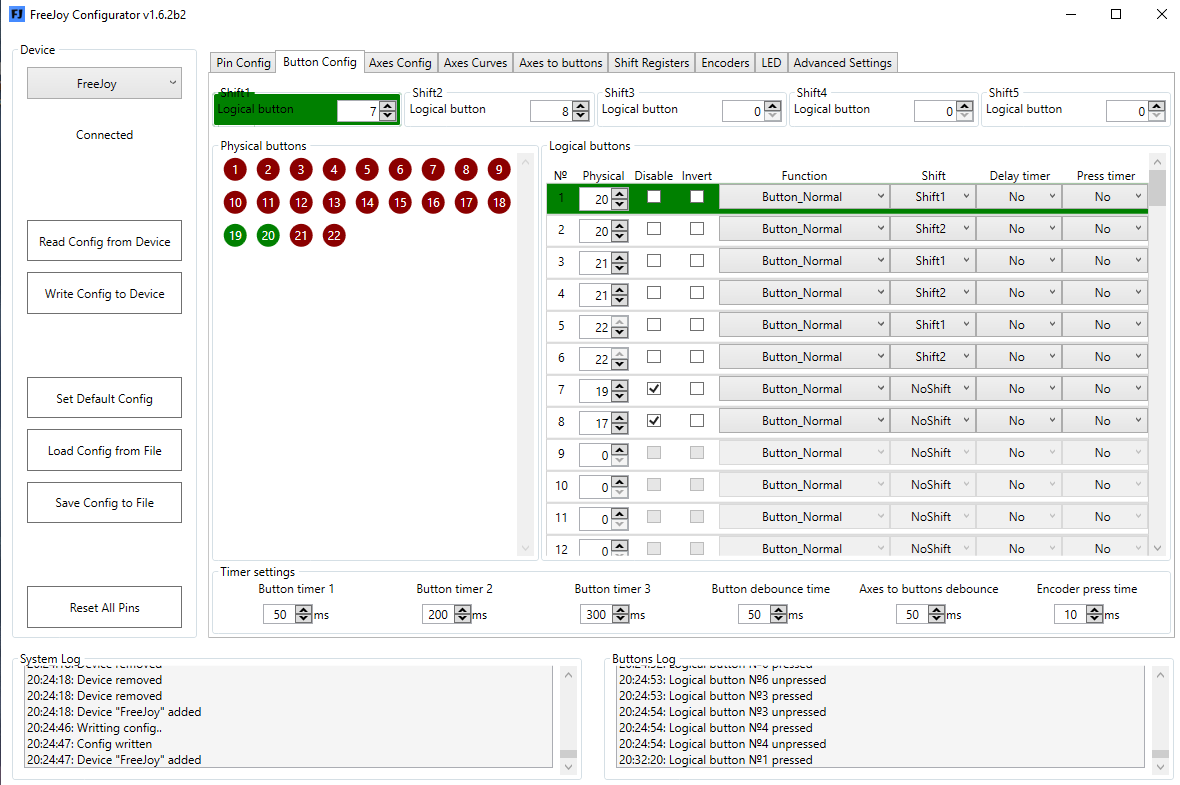
Task: Uncheck Disable for logical button 8
Action: click(x=654, y=421)
